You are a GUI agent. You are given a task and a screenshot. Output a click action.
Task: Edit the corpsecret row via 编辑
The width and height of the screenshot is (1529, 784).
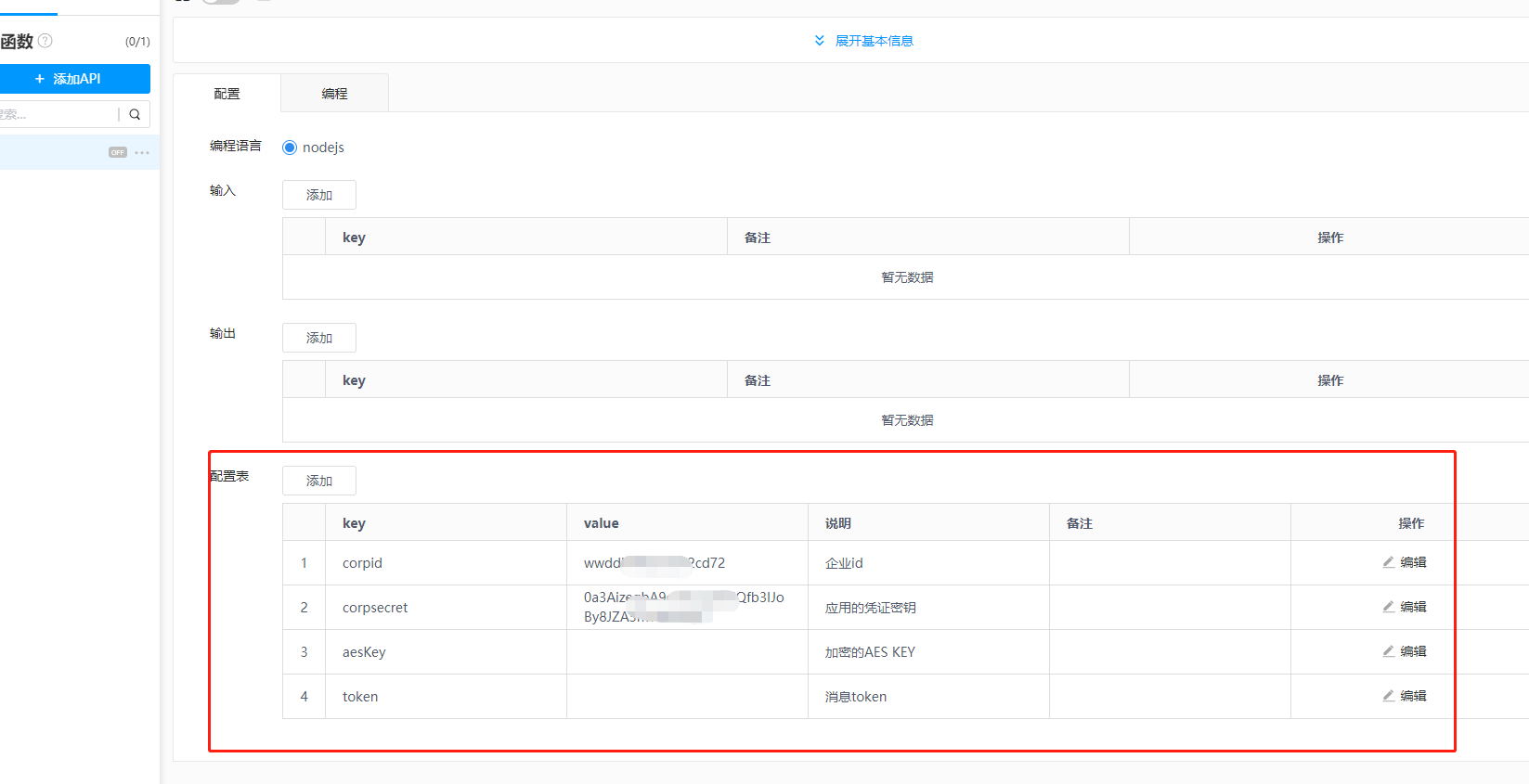coord(1405,607)
